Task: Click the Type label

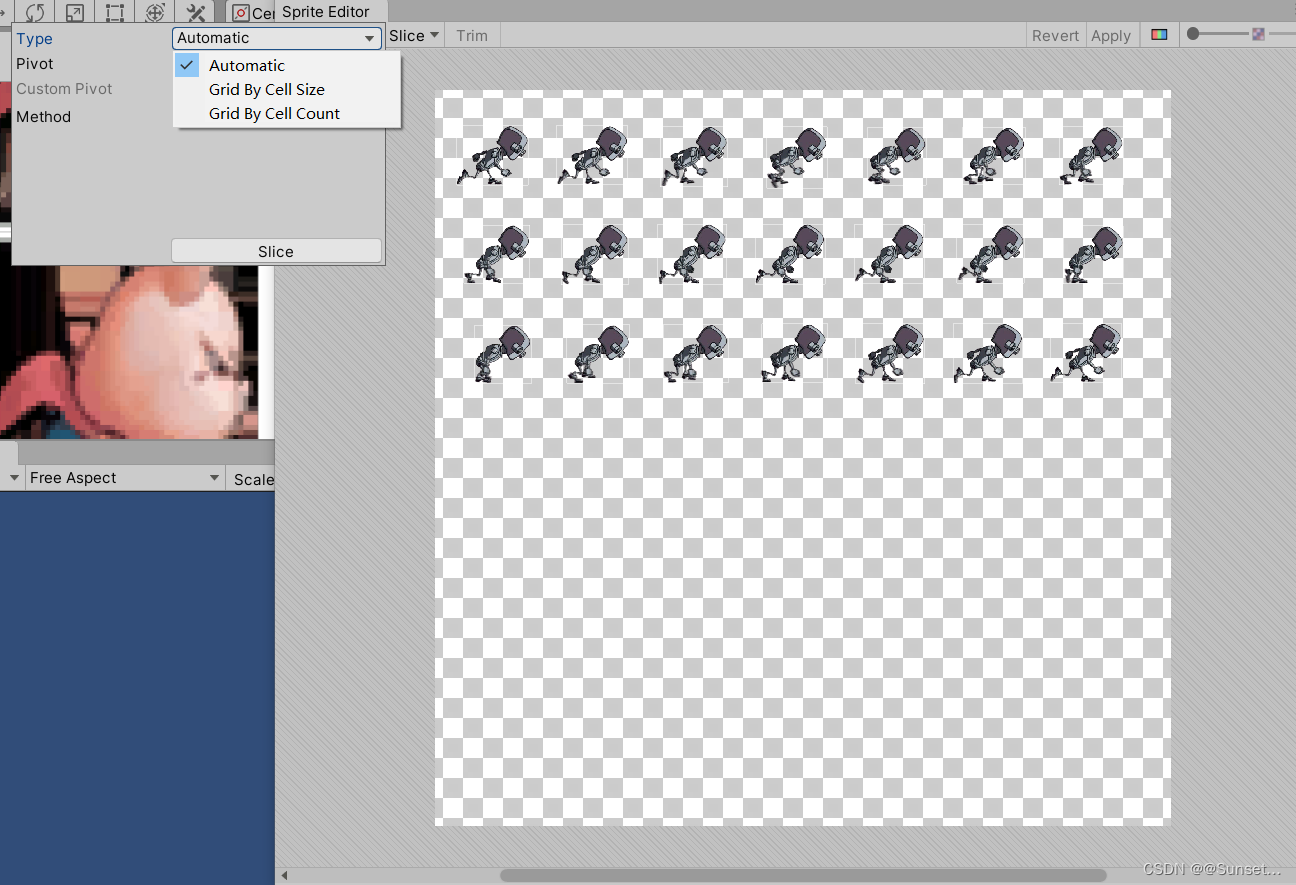Action: (x=34, y=39)
